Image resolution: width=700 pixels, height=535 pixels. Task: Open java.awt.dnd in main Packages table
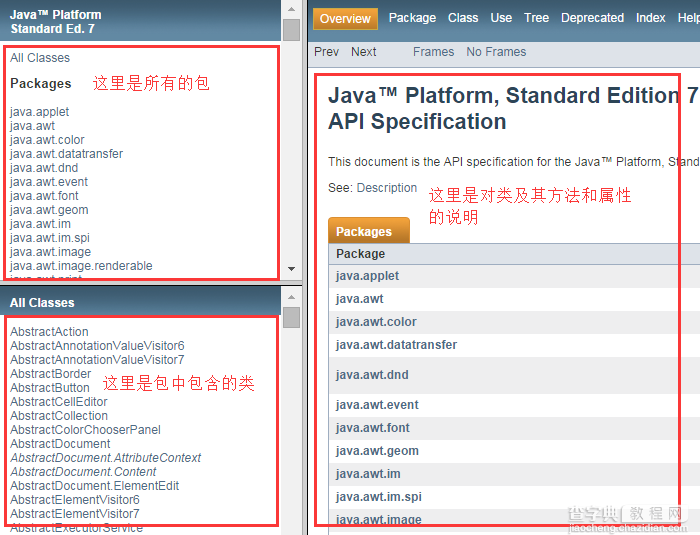pyautogui.click(x=372, y=375)
